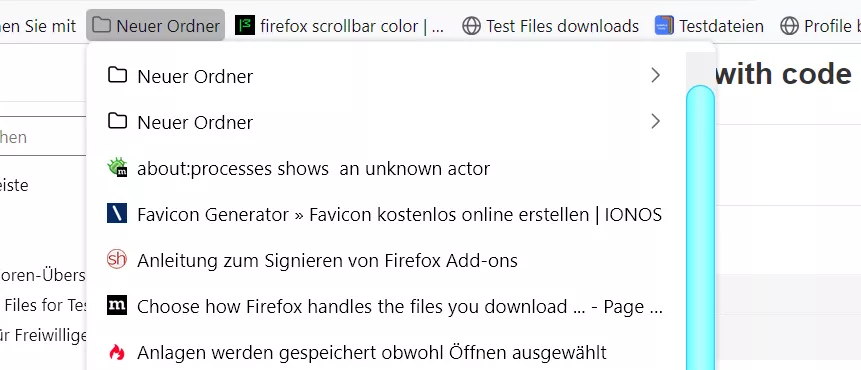Screen dimensions: 861x370
Task: Click the first Neuer Ordner folder icon
Action: point(117,74)
